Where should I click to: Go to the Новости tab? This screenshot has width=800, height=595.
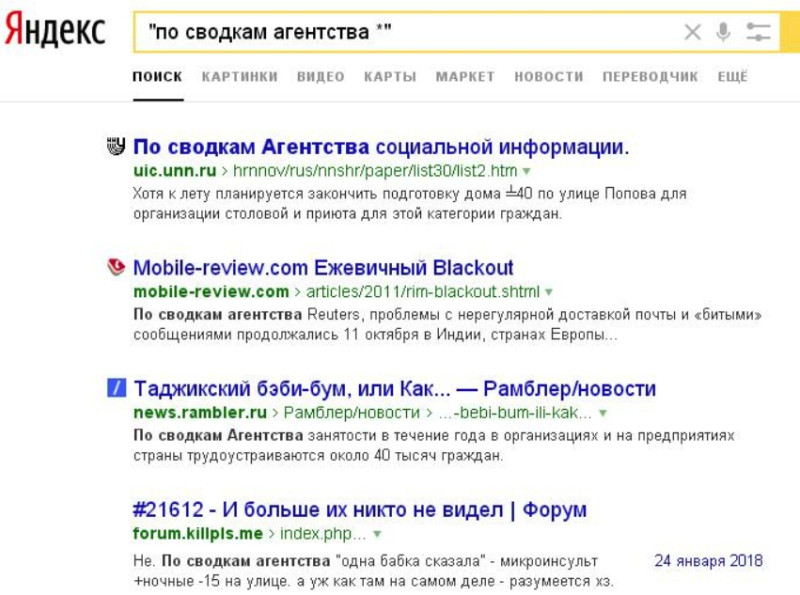point(549,77)
